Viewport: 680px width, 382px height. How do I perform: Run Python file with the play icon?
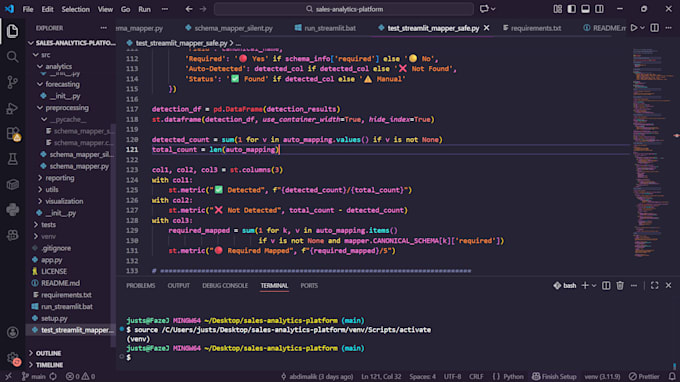[x=634, y=28]
